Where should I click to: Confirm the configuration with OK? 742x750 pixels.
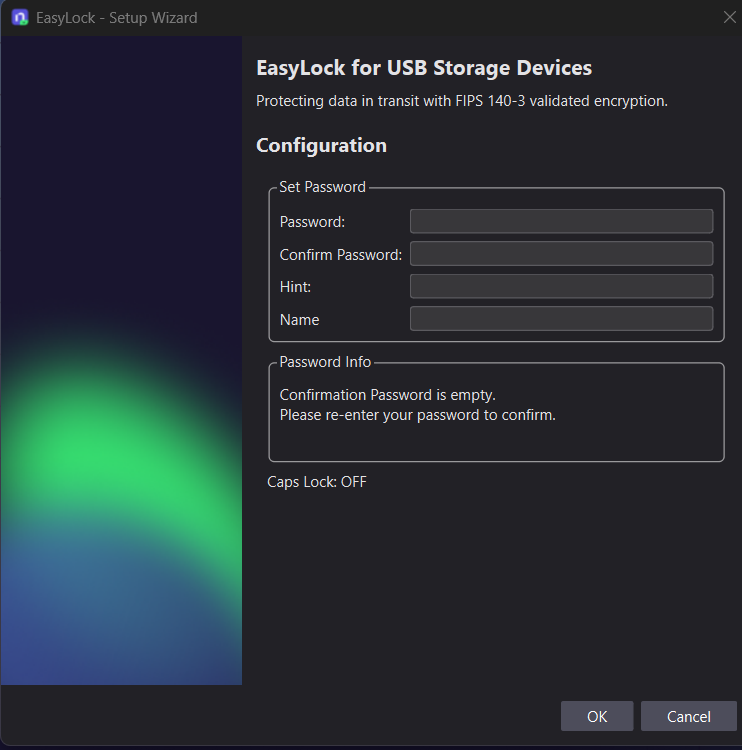(x=597, y=716)
